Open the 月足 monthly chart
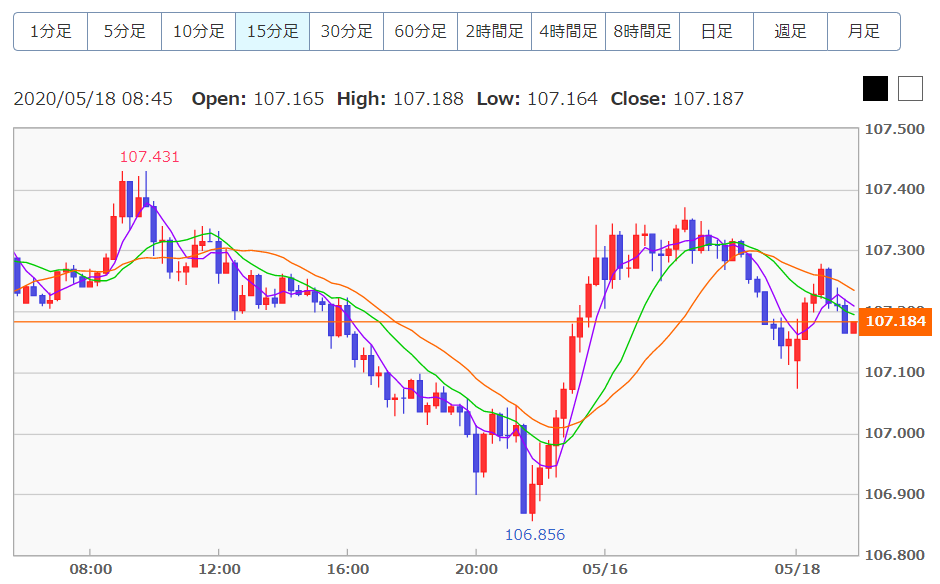Viewport: 940px width, 584px height. 864,31
